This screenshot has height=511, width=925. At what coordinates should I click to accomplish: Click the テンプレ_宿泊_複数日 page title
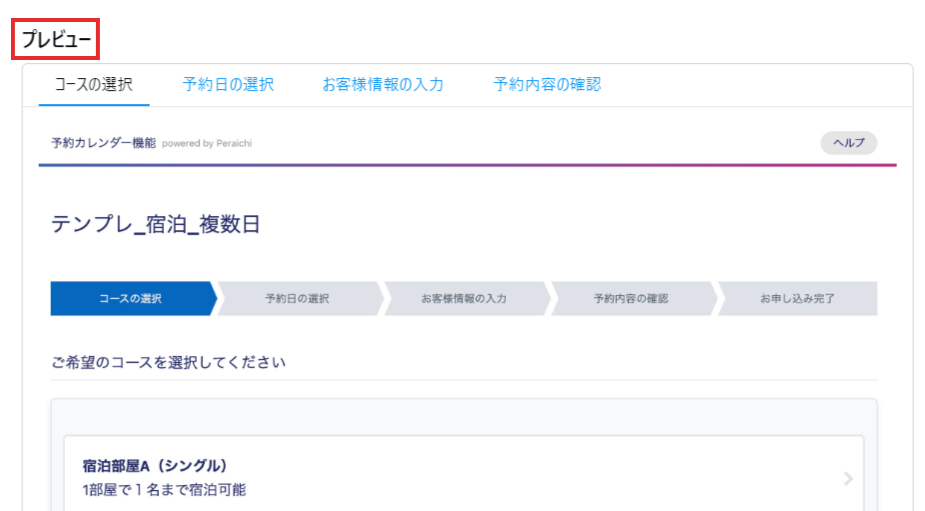click(155, 224)
